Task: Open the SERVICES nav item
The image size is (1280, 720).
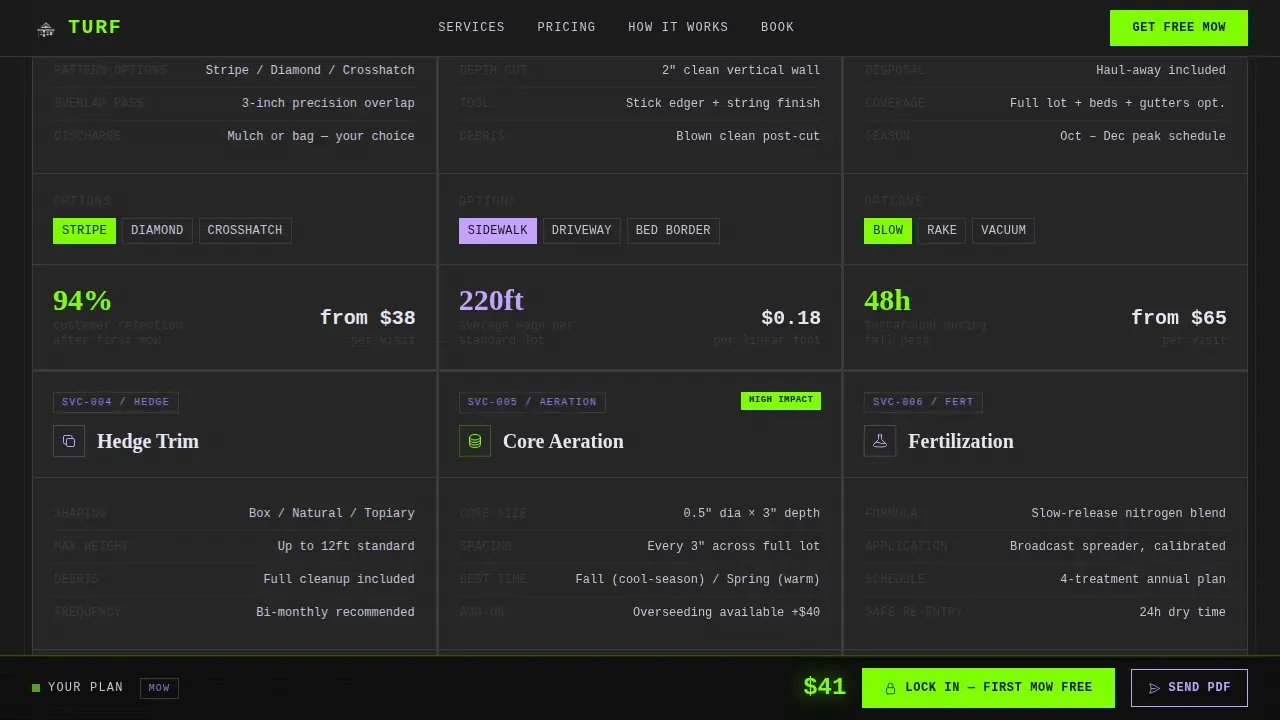Action: point(471,28)
